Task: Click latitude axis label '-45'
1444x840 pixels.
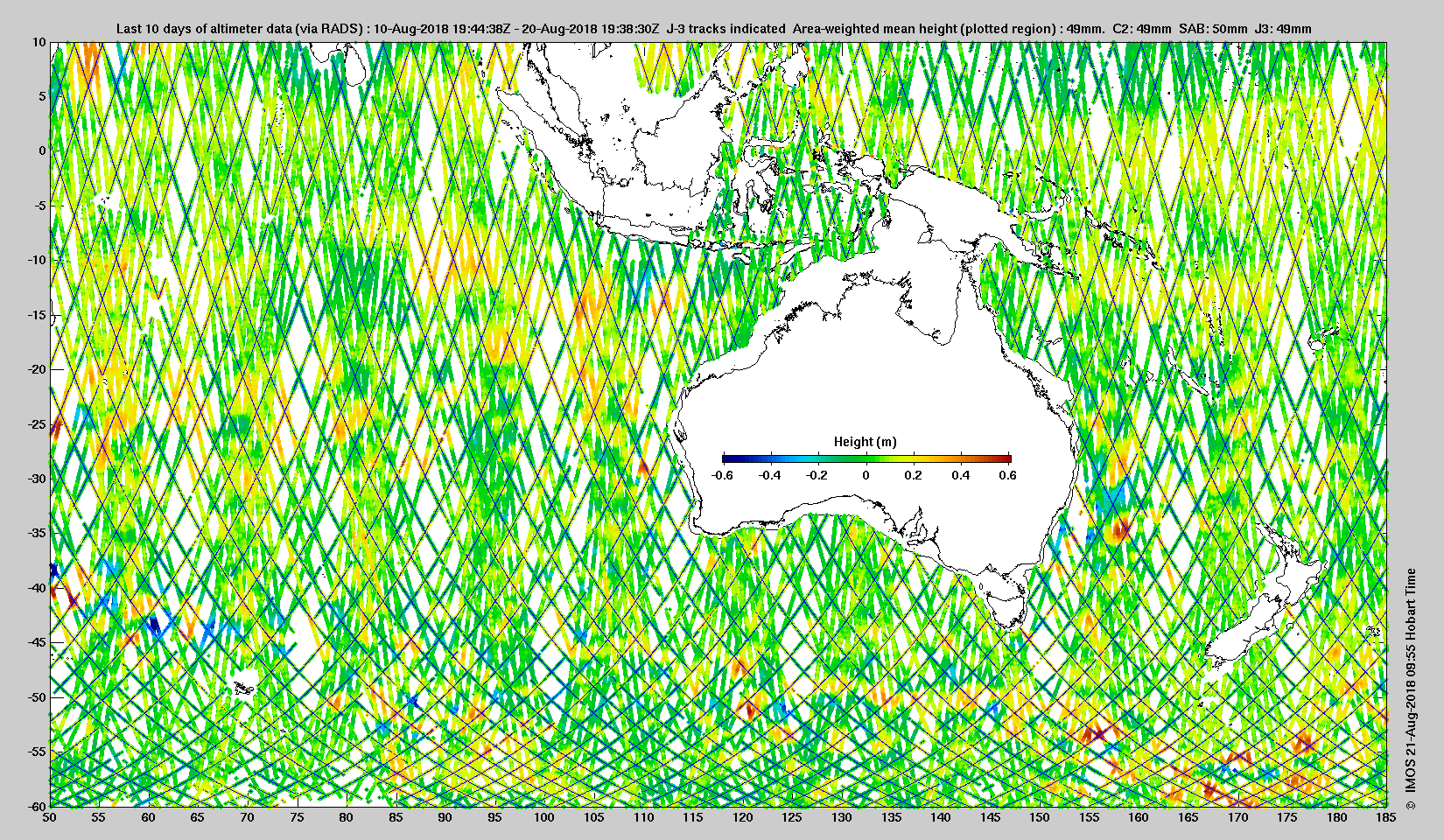Action: click(37, 642)
